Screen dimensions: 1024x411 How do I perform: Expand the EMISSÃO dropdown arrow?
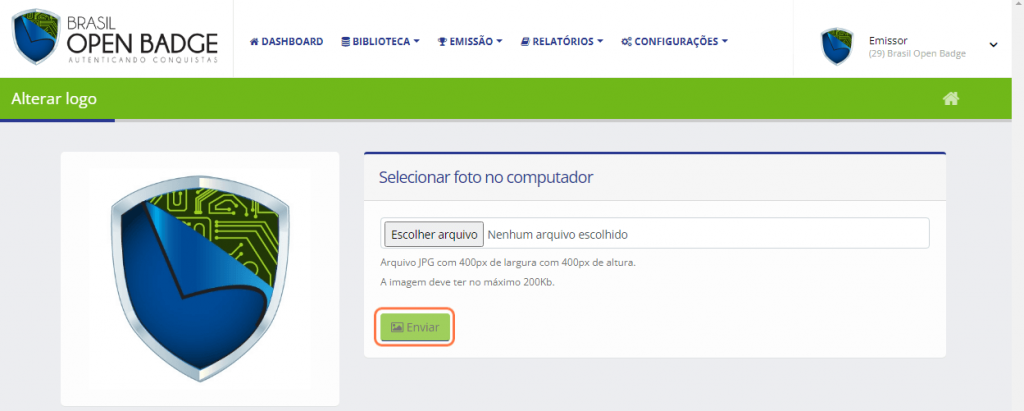[500, 41]
